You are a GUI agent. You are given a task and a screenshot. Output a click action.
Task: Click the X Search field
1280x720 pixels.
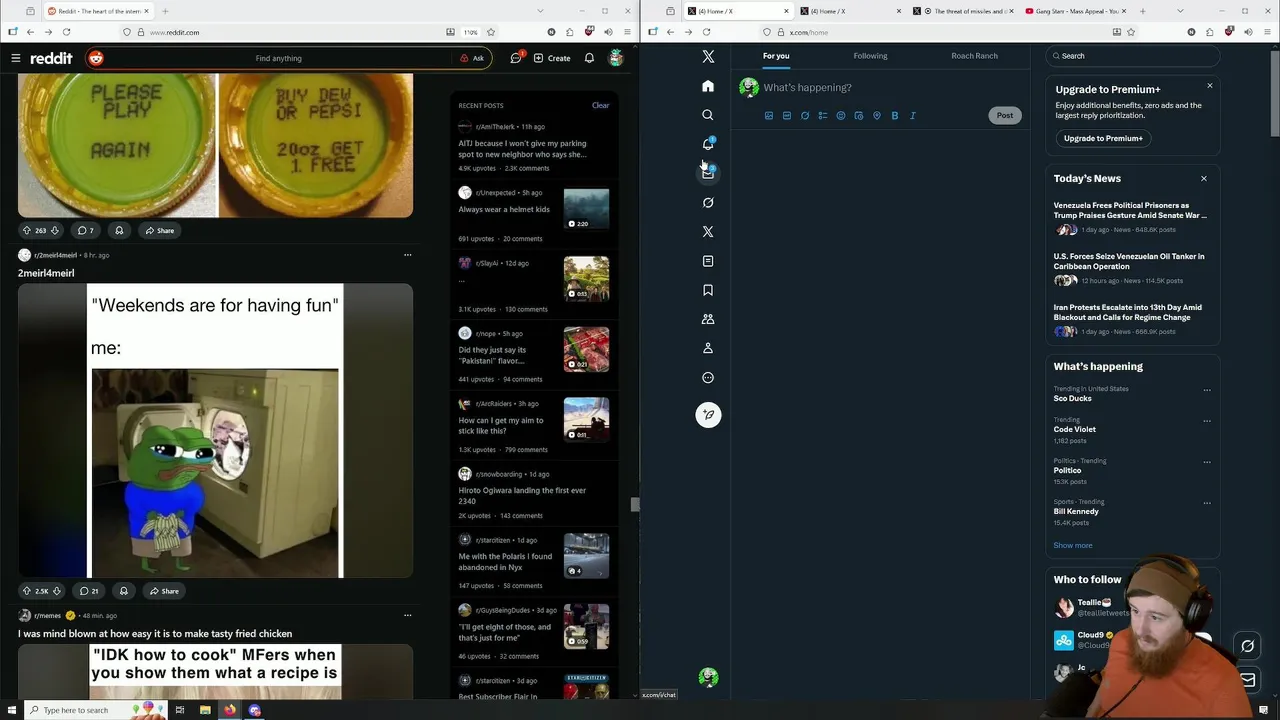[1134, 56]
